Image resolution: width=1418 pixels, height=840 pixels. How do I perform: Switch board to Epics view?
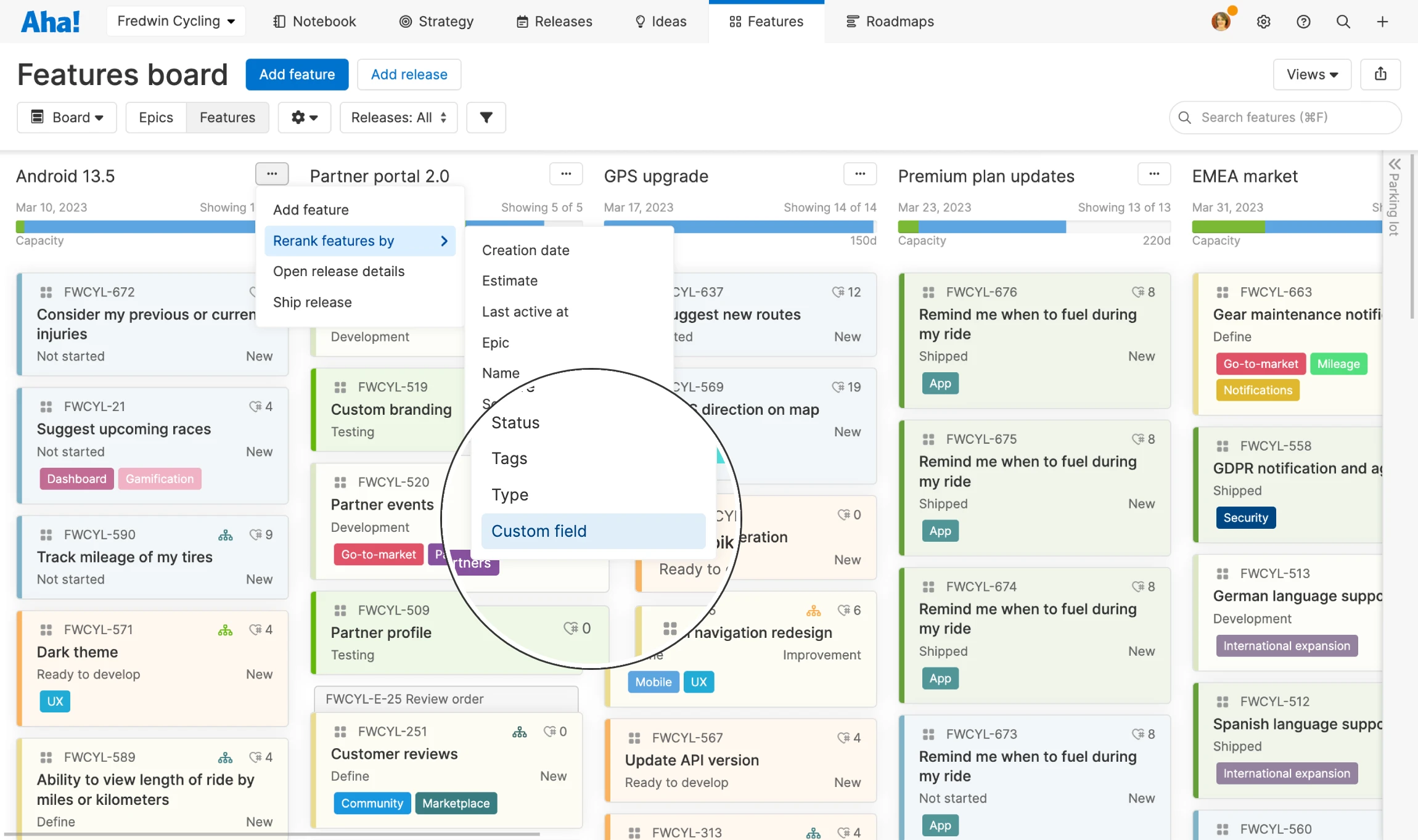[x=156, y=117]
